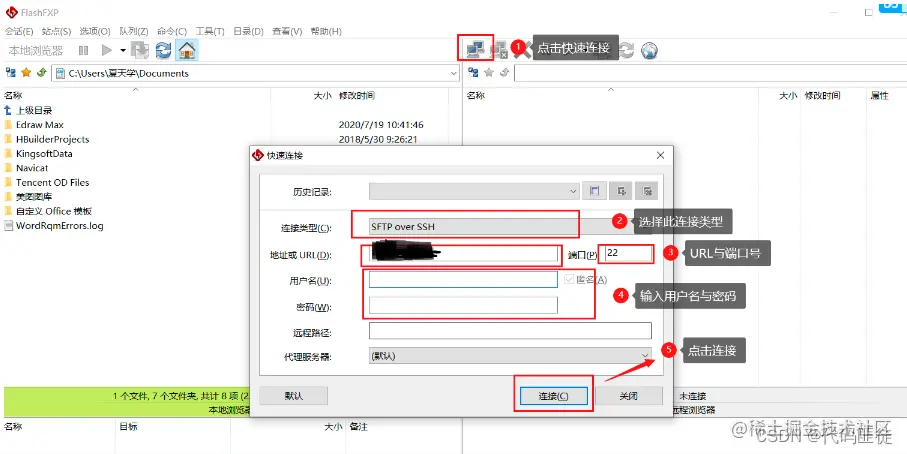Click the first history save icon button
This screenshot has height=454, width=907.
[594, 191]
